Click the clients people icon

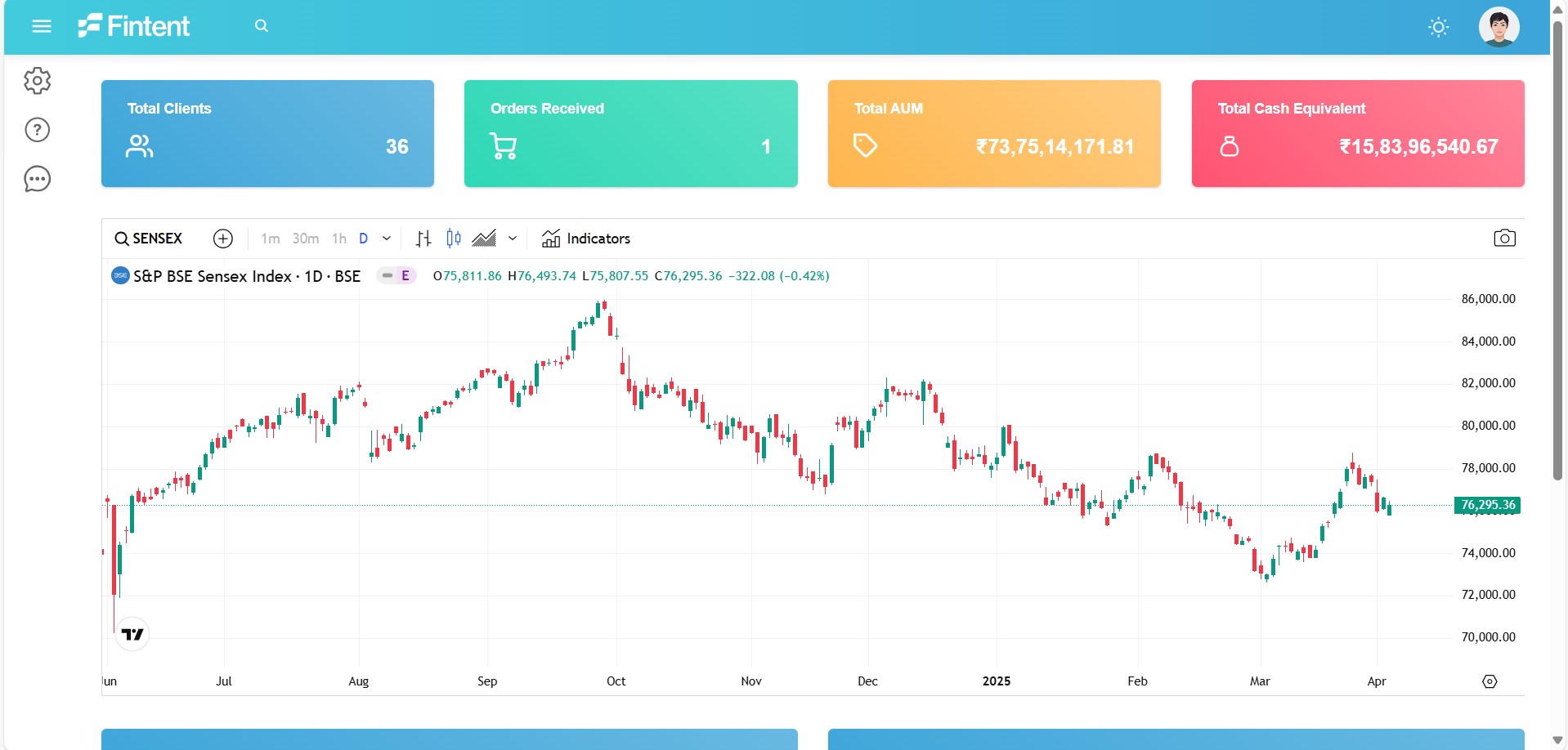140,146
